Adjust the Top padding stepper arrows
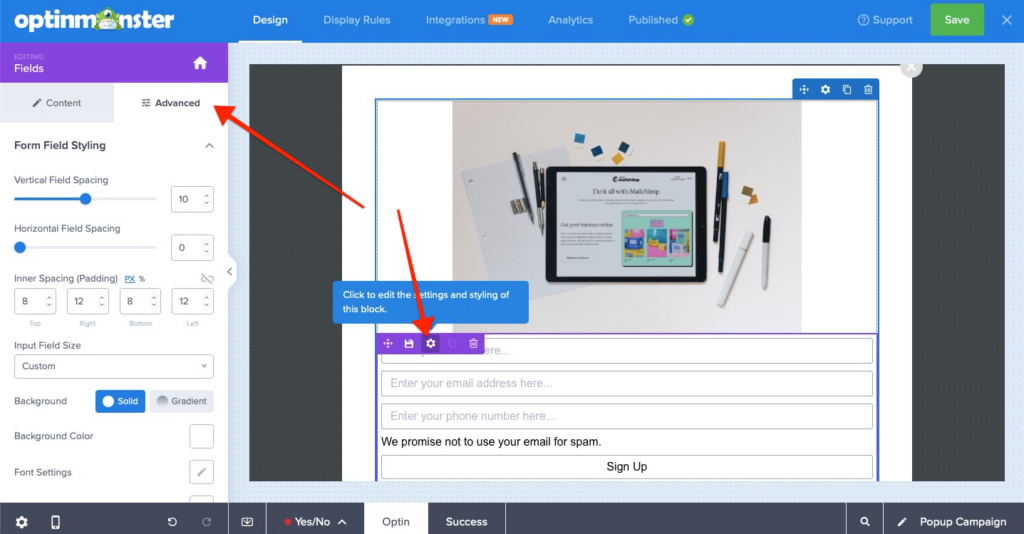The width and height of the screenshot is (1024, 534). (x=49, y=301)
